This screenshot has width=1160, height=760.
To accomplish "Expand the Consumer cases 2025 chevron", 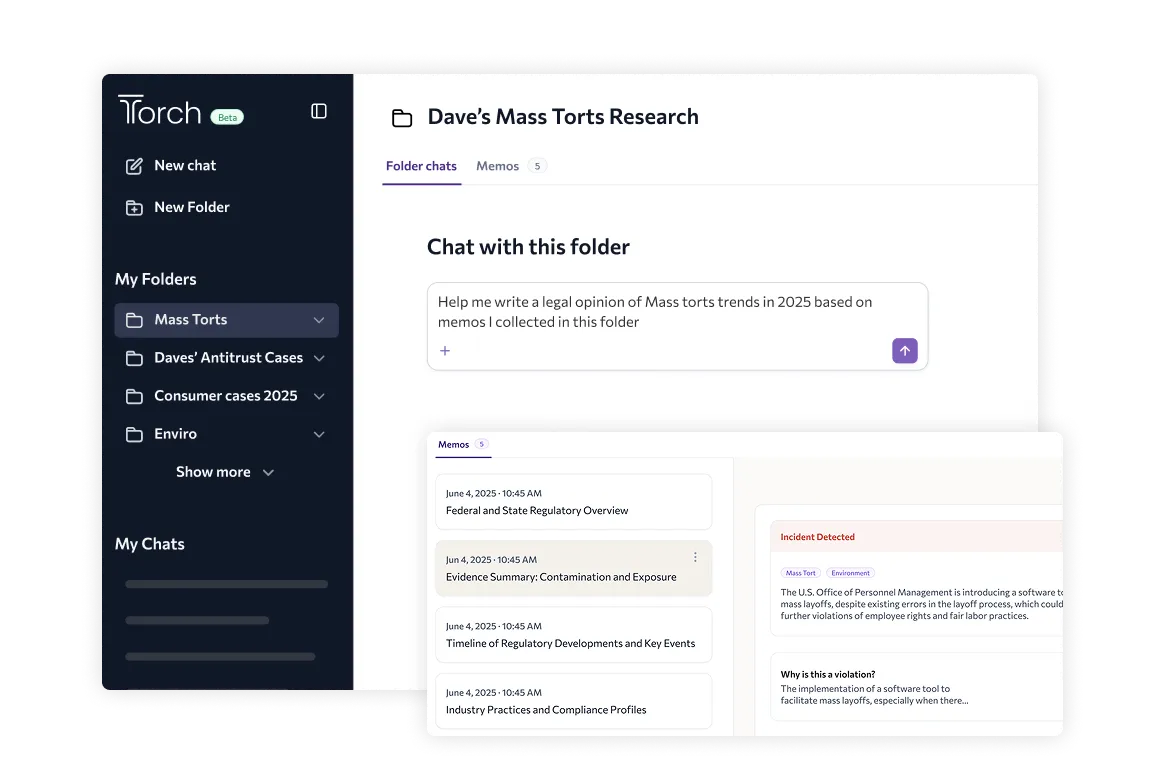I will tap(319, 397).
